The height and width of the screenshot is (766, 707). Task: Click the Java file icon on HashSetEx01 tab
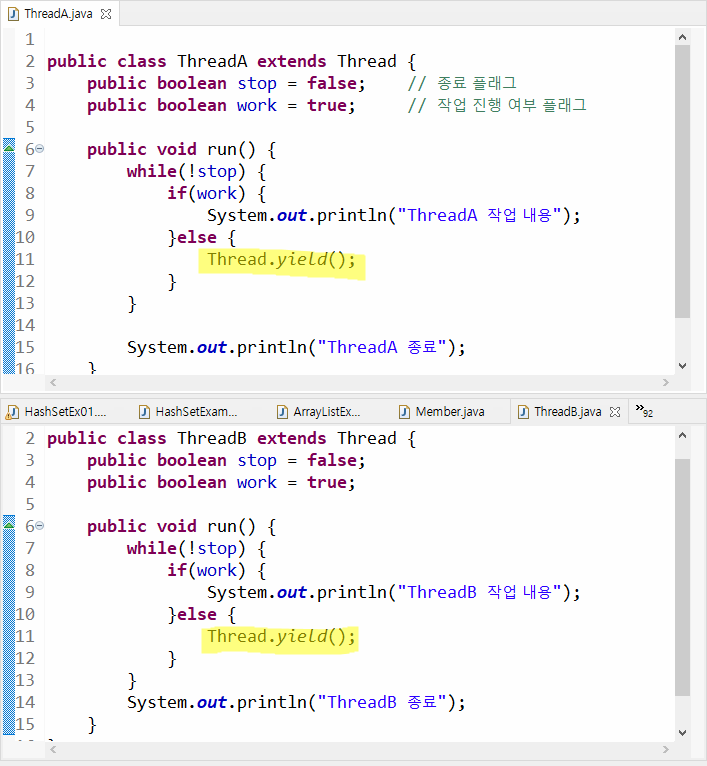[13, 412]
